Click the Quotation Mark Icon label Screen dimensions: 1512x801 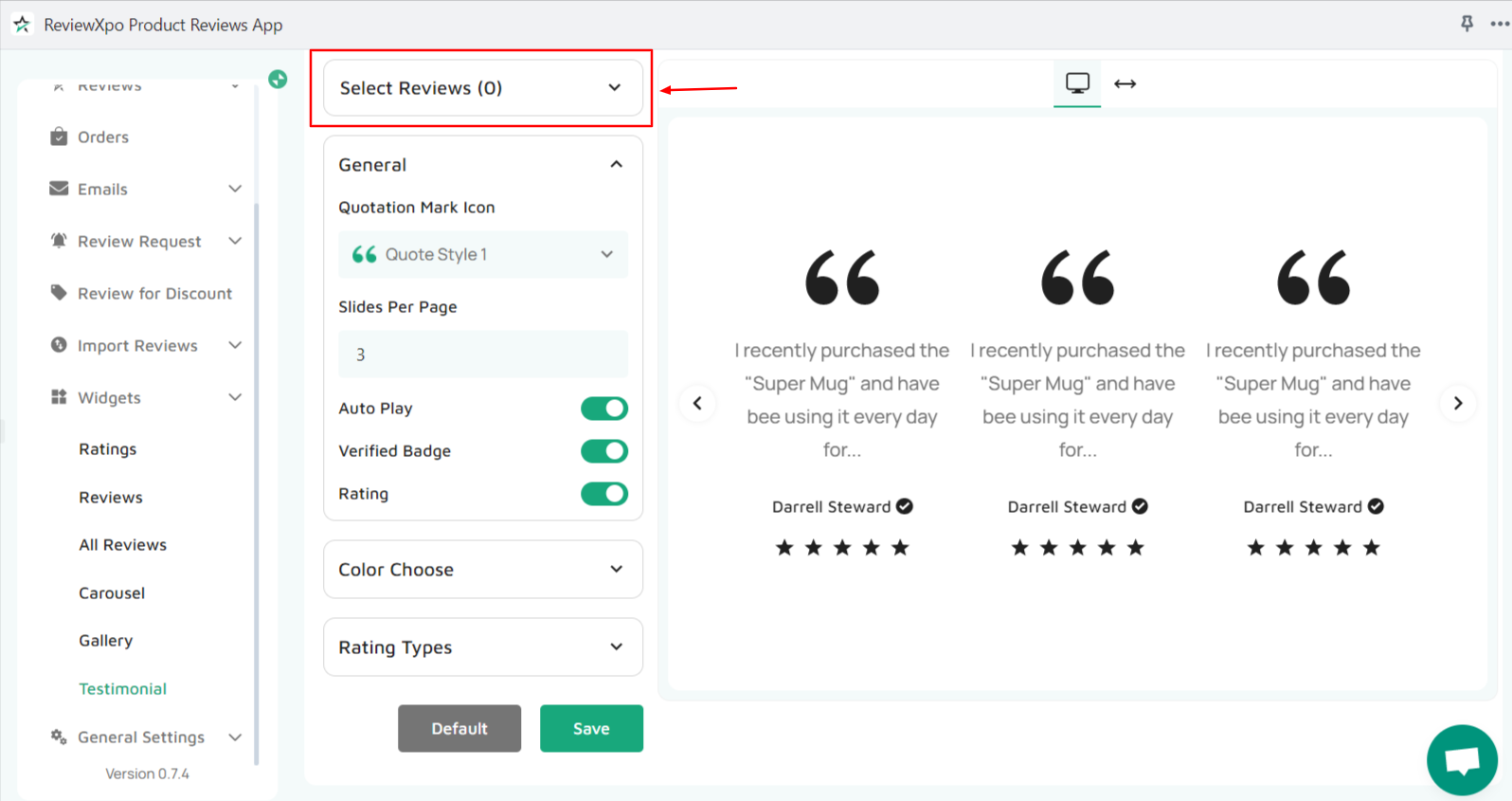[x=417, y=207]
